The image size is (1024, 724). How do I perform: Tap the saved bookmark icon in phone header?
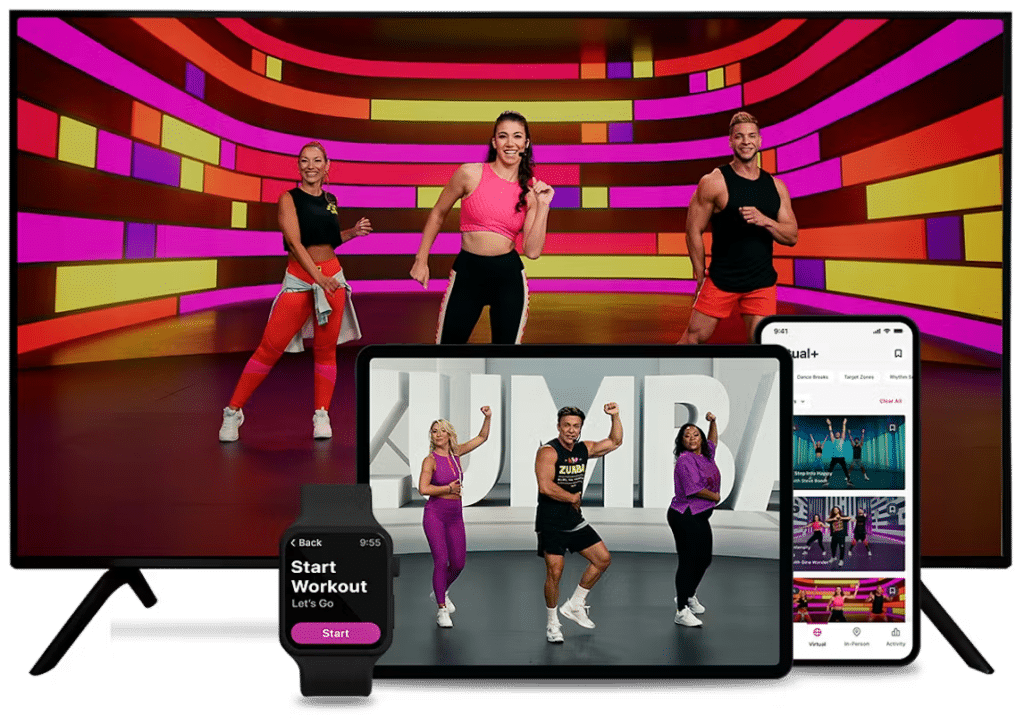tap(897, 353)
